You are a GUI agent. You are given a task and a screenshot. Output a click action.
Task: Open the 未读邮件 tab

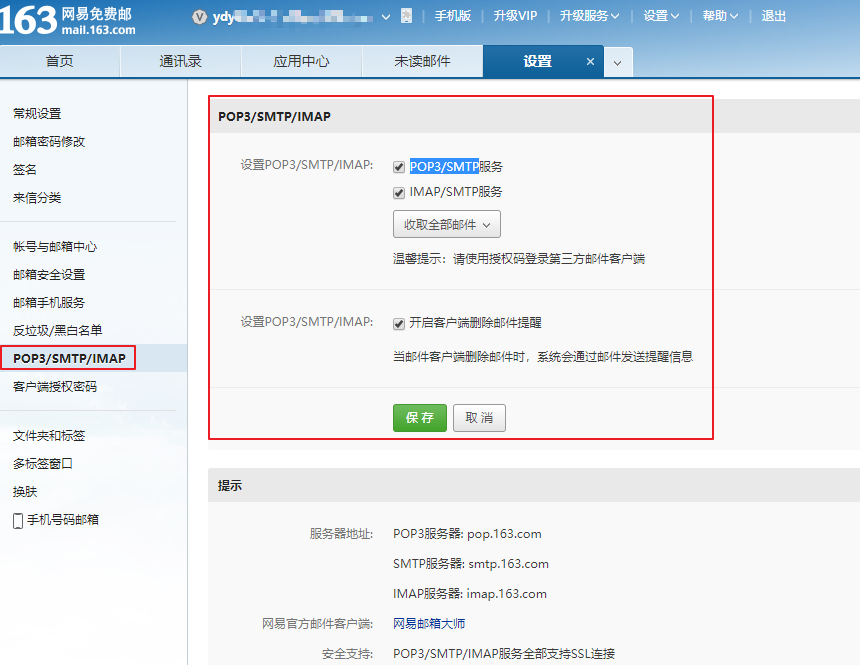pyautogui.click(x=422, y=61)
